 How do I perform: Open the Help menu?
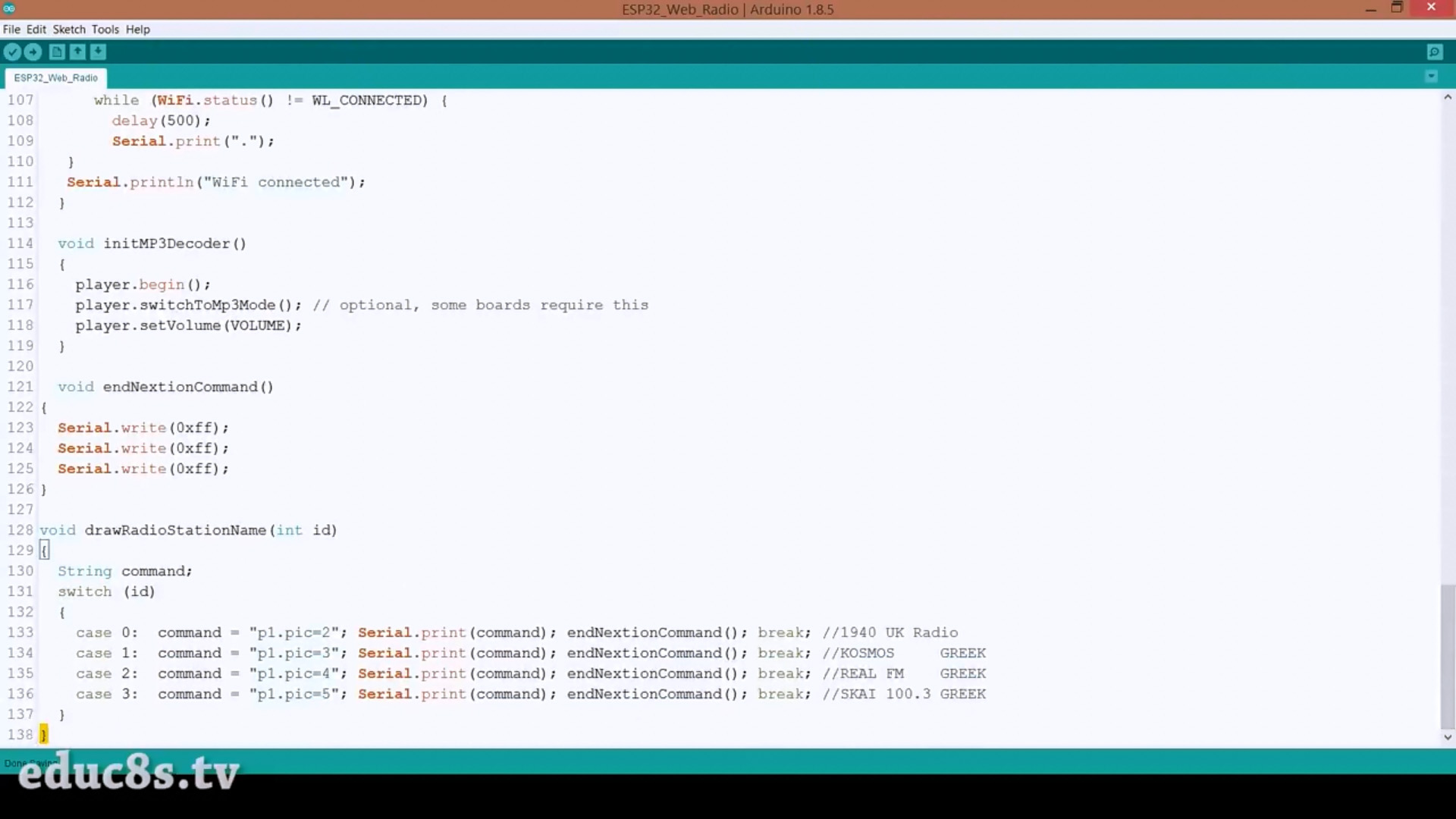click(x=138, y=29)
